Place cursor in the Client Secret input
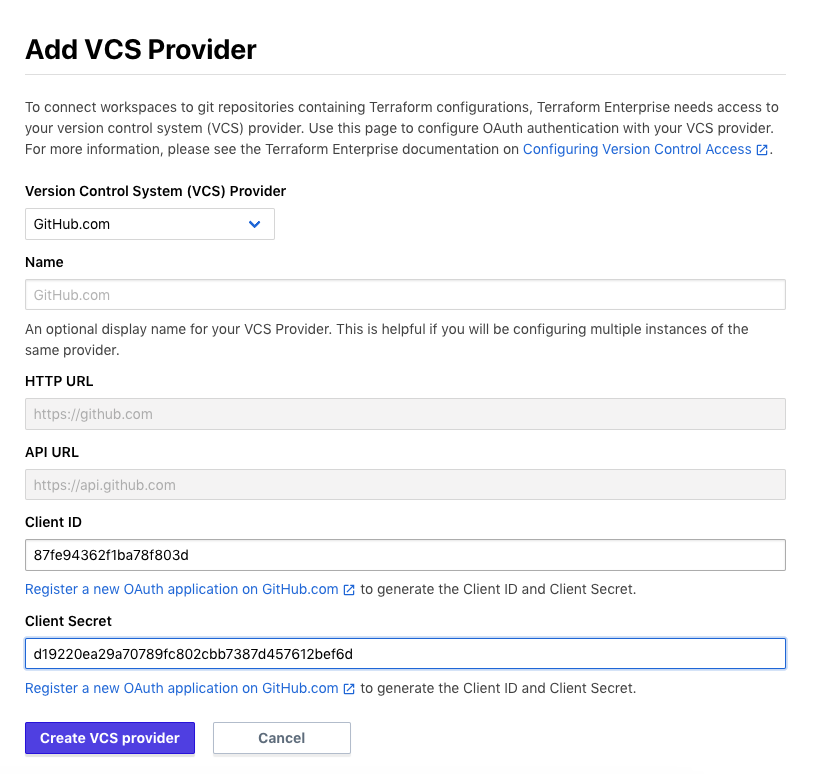 click(x=405, y=654)
